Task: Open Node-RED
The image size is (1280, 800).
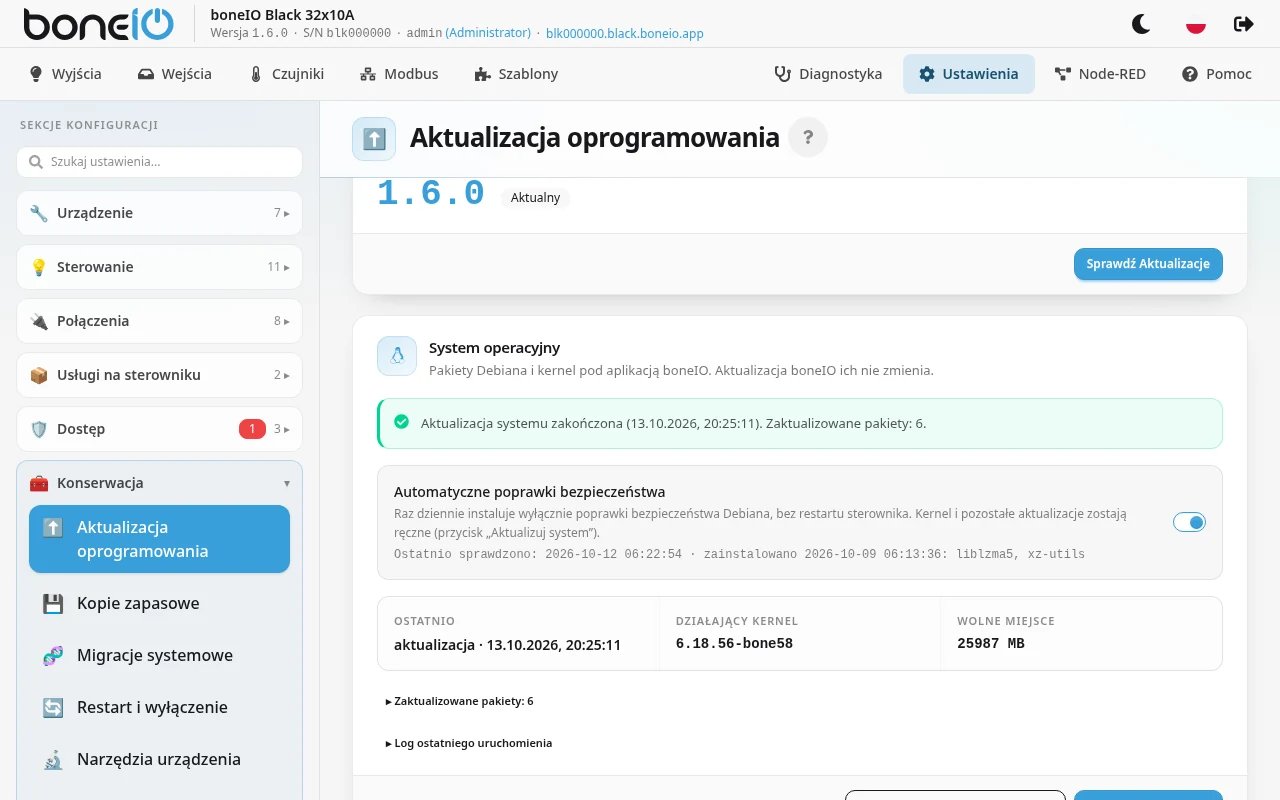Action: pos(1100,74)
